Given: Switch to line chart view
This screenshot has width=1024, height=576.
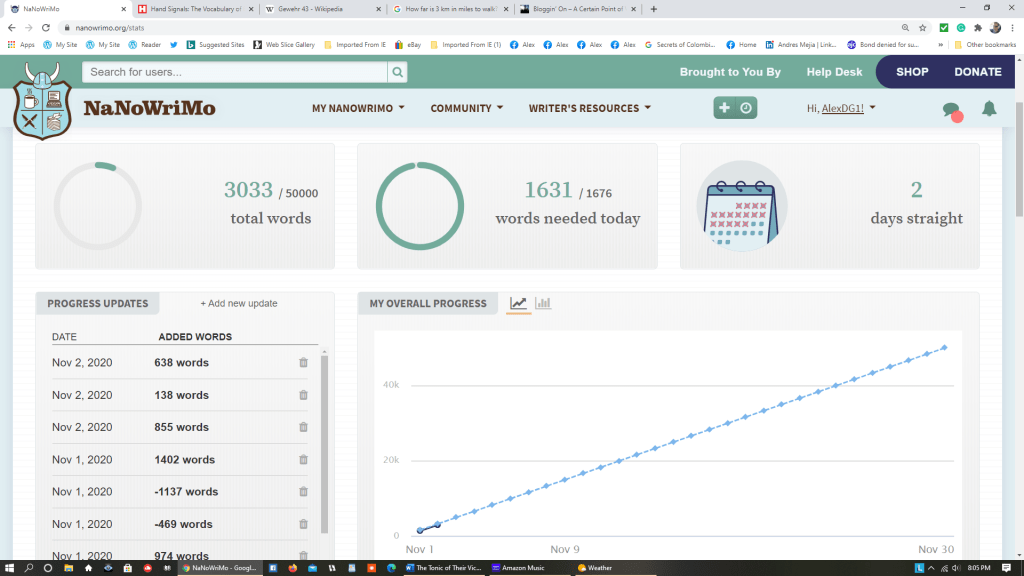Looking at the screenshot, I should [x=518, y=304].
